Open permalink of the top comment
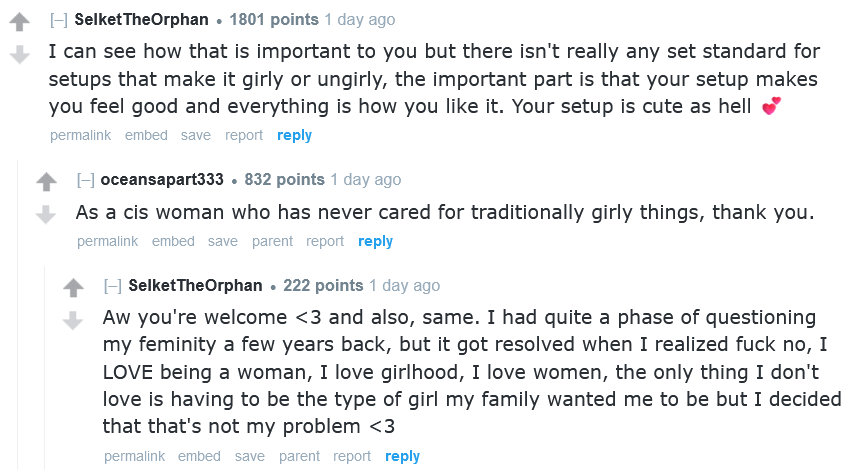The image size is (852, 470). tap(80, 135)
